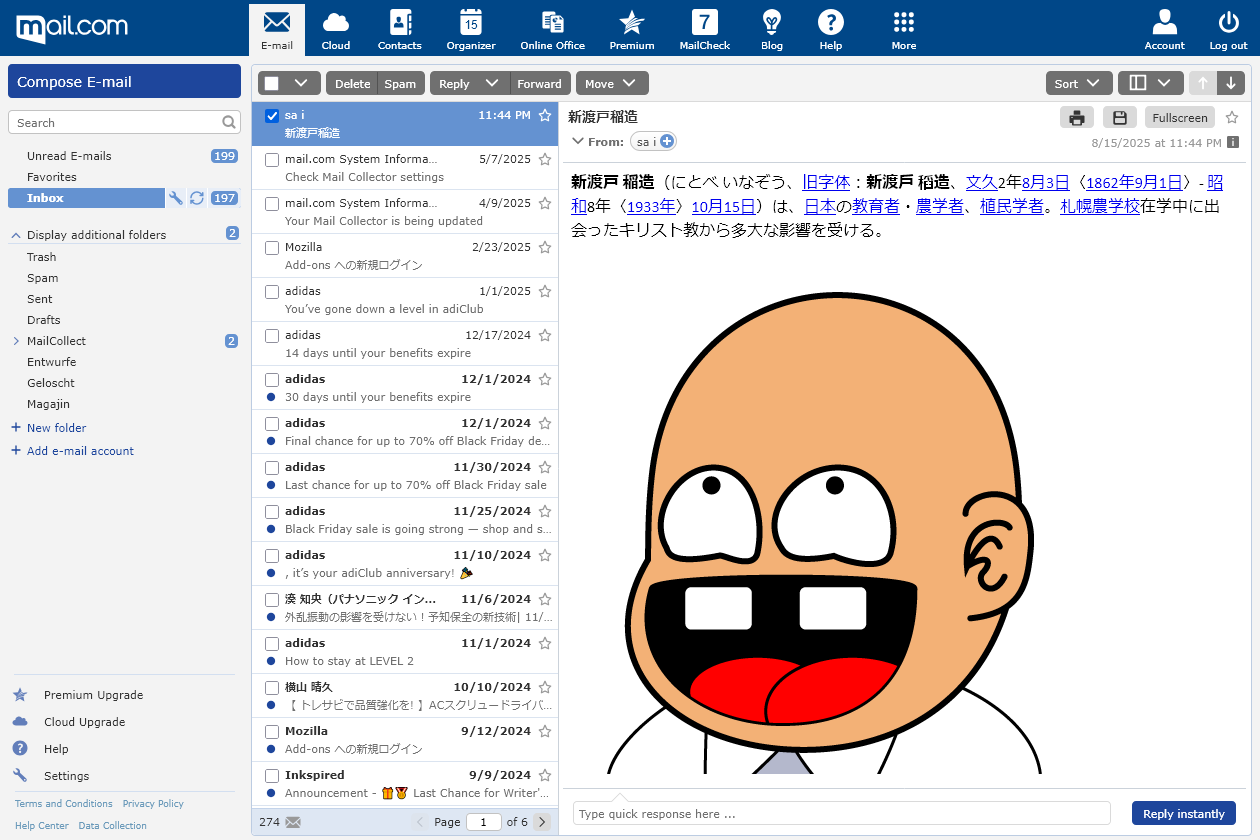Click the print icon for this email
The height and width of the screenshot is (840, 1260).
pyautogui.click(x=1076, y=118)
